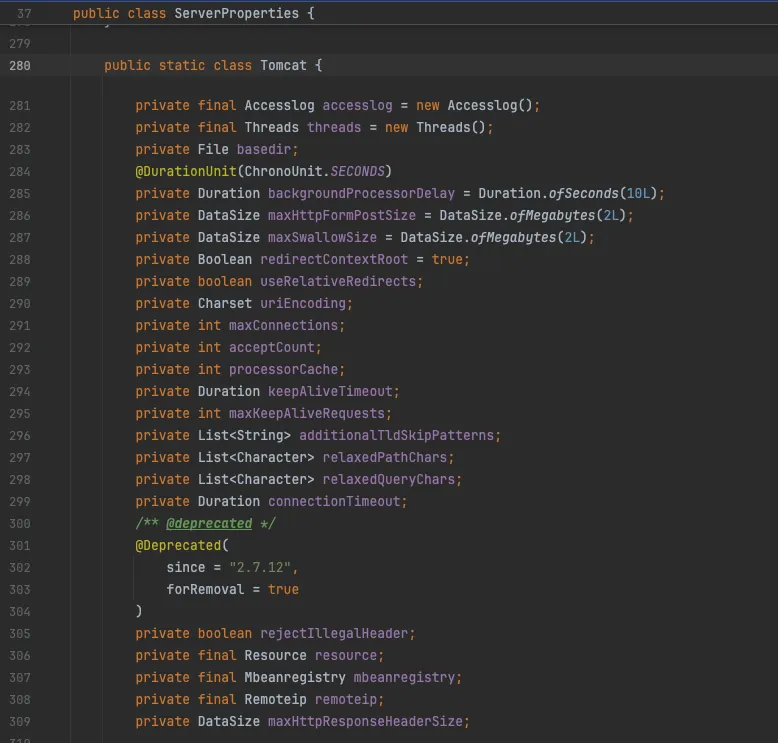Click the Charset type on the uriEncoding line

tap(225, 303)
